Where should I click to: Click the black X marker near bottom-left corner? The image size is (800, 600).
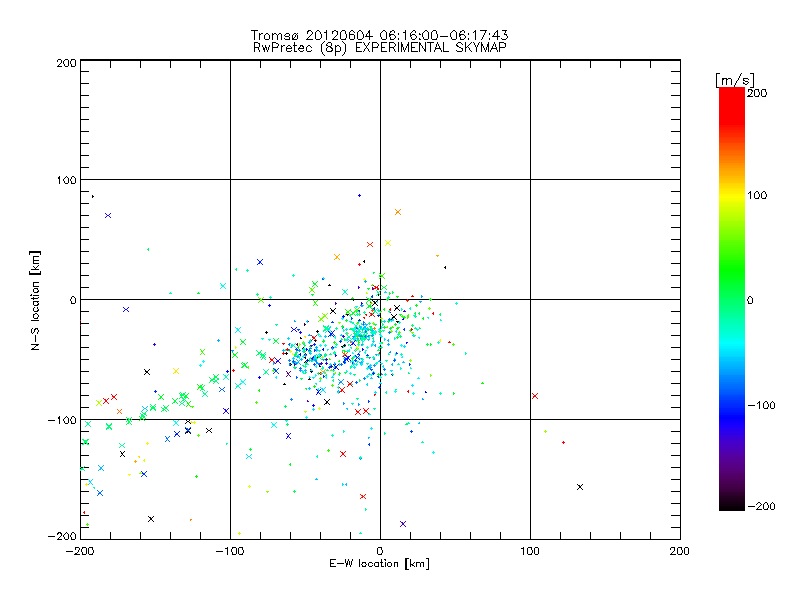click(151, 519)
